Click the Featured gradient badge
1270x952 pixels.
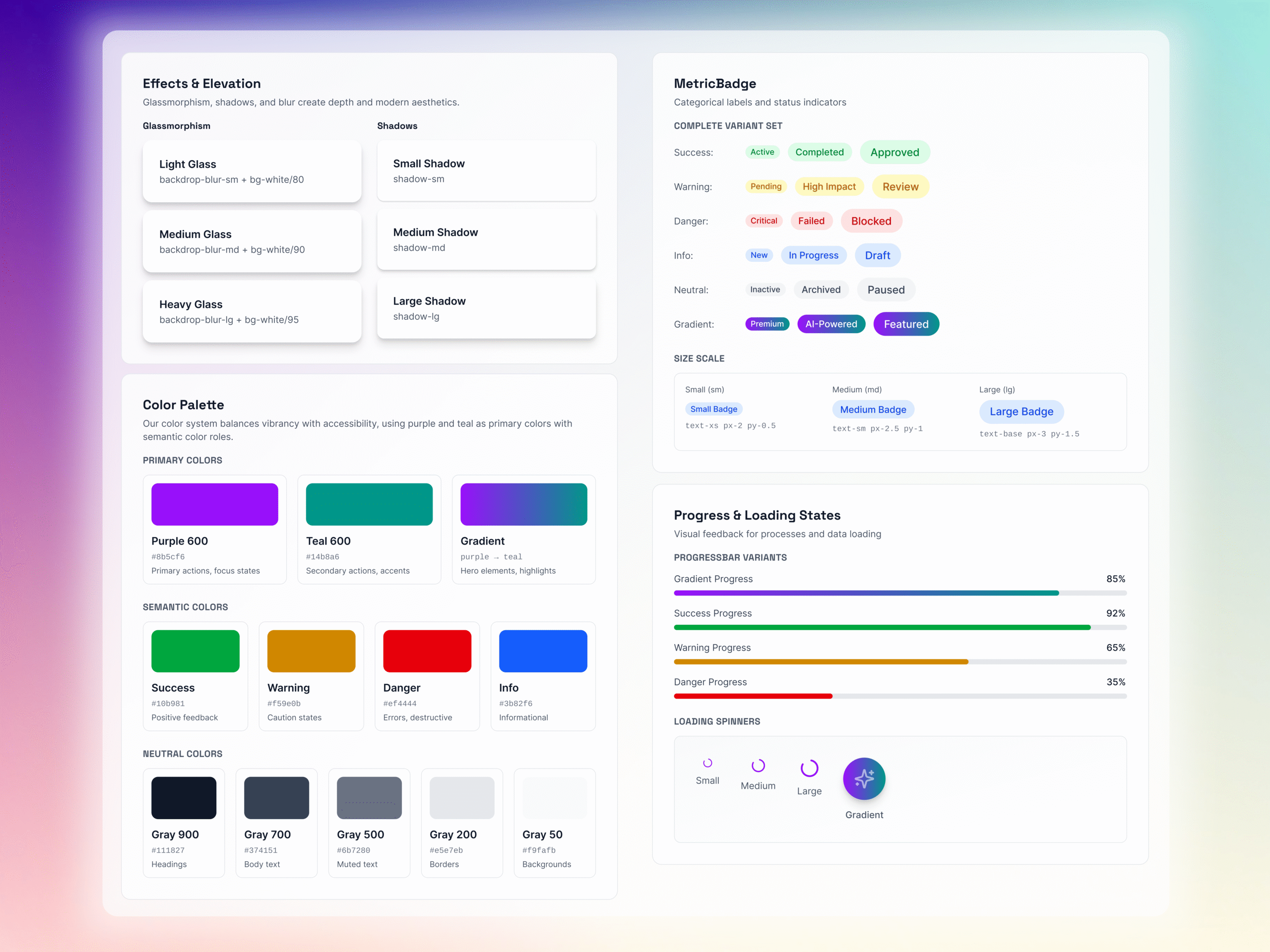(x=905, y=324)
